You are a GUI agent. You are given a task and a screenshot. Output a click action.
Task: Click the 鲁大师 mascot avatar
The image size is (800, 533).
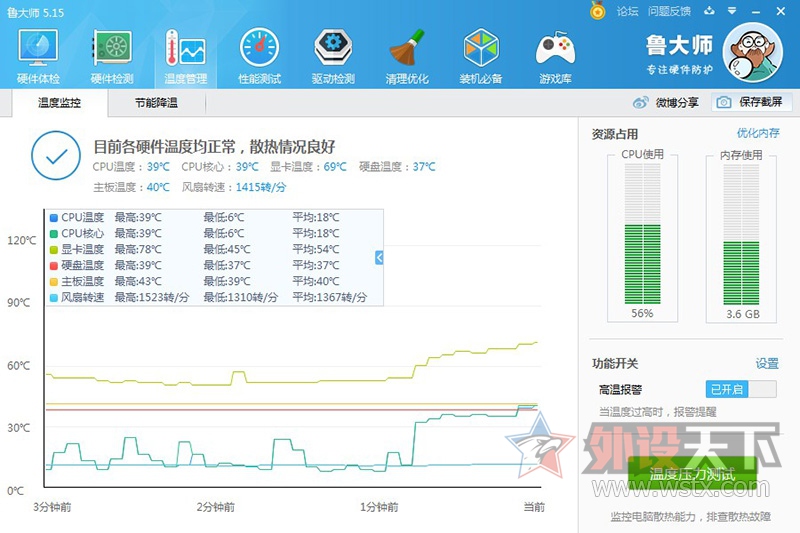753,52
